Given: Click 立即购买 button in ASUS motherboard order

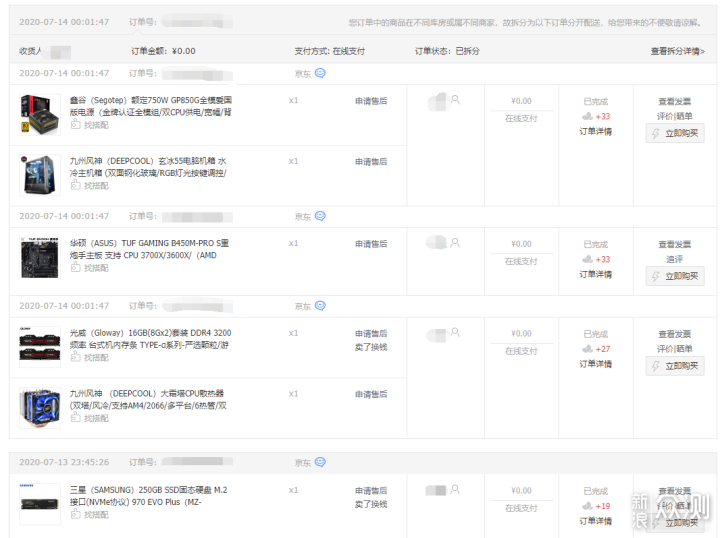Looking at the screenshot, I should tap(675, 276).
